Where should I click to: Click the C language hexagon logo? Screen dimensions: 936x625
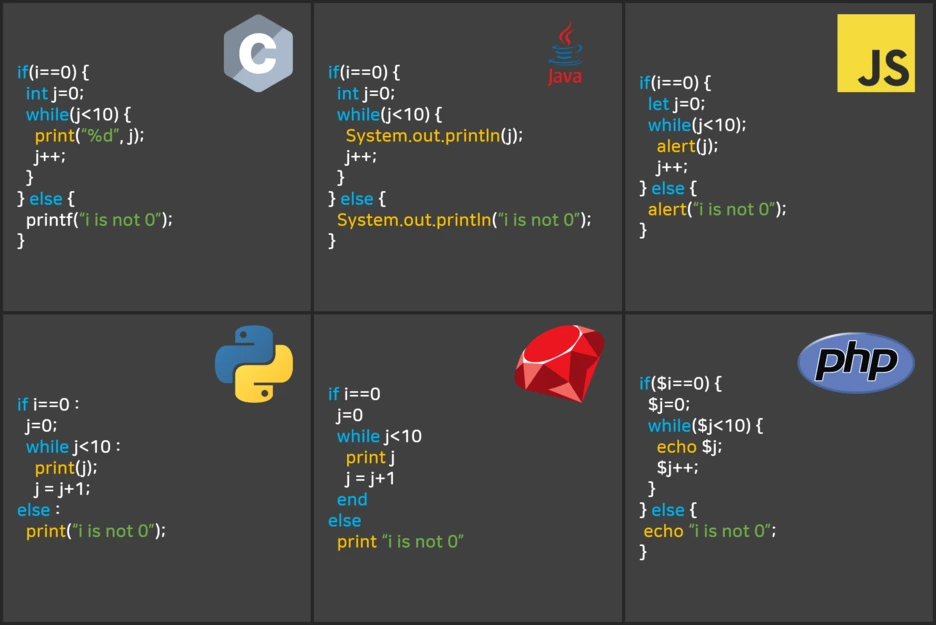pyautogui.click(x=258, y=53)
